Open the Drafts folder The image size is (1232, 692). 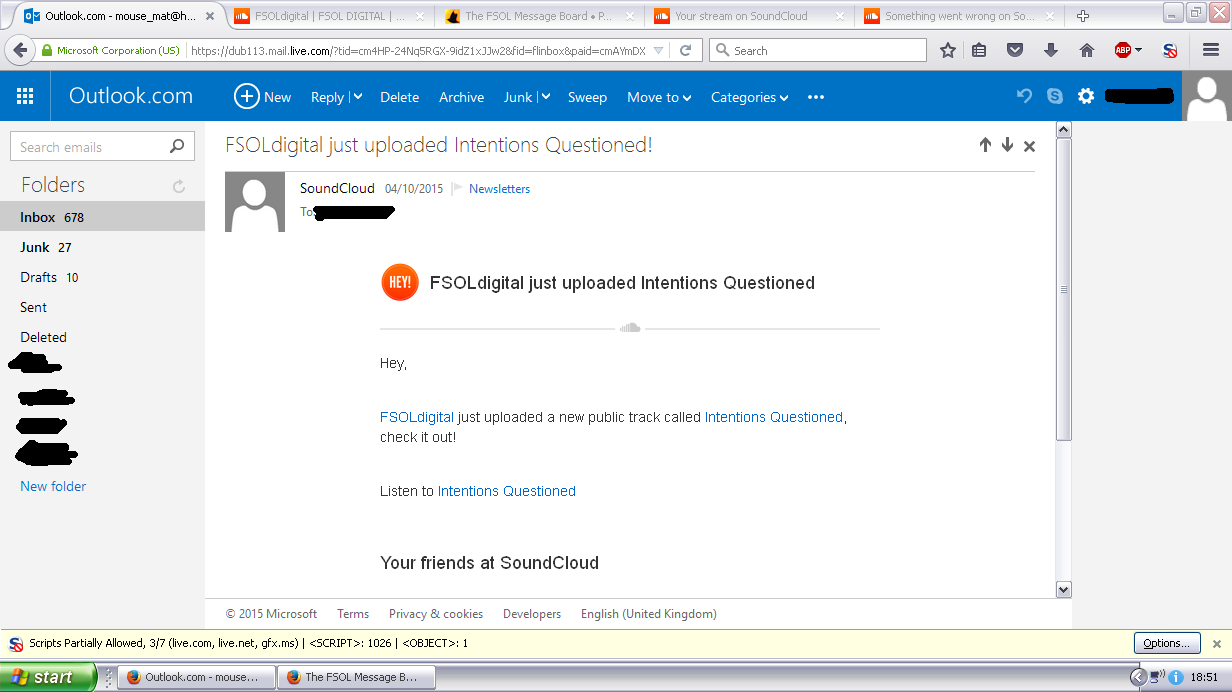(x=102, y=277)
